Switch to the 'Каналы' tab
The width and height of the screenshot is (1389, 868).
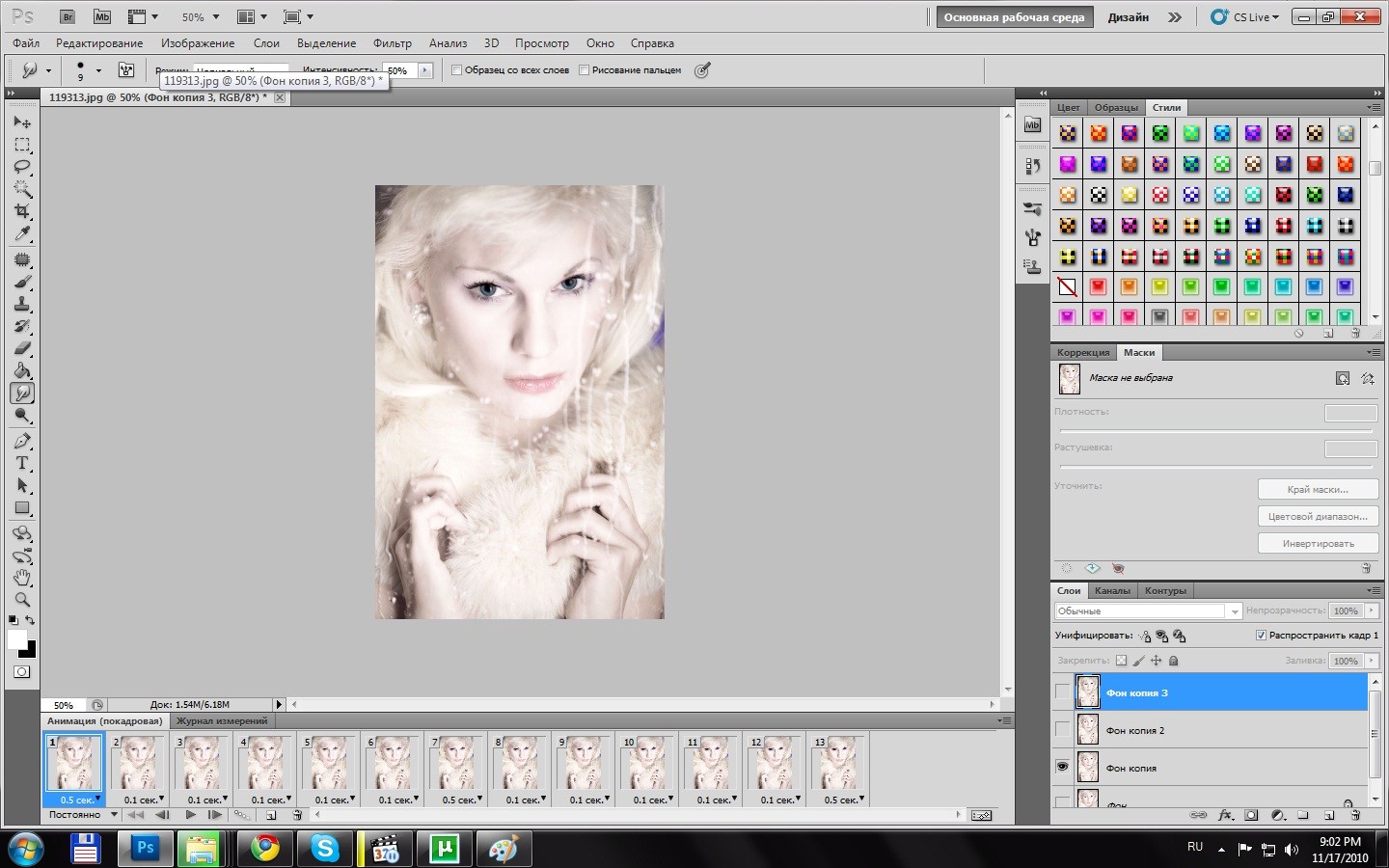[1112, 590]
